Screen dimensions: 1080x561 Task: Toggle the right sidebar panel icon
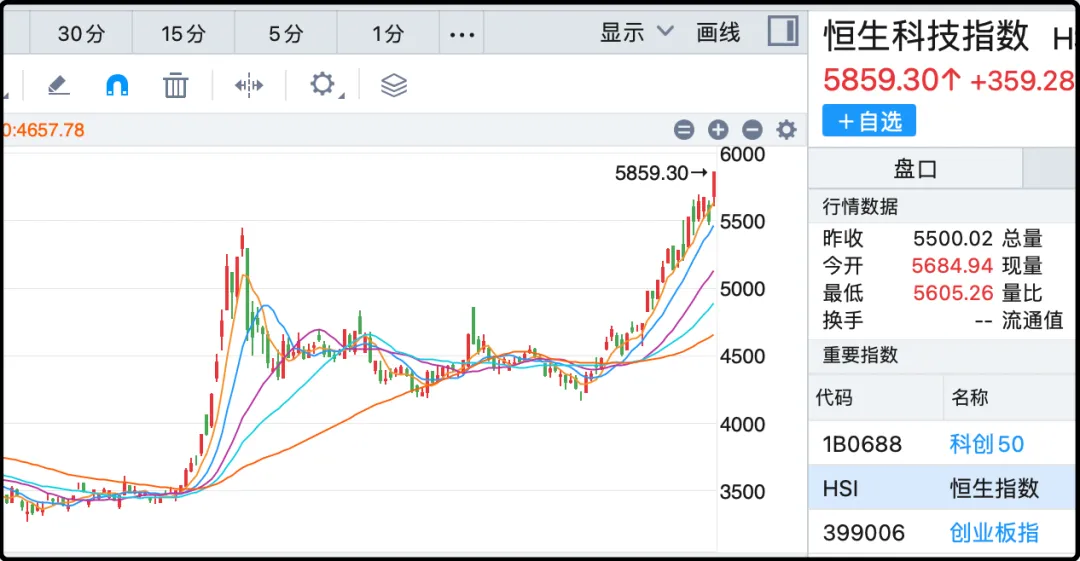coord(783,31)
